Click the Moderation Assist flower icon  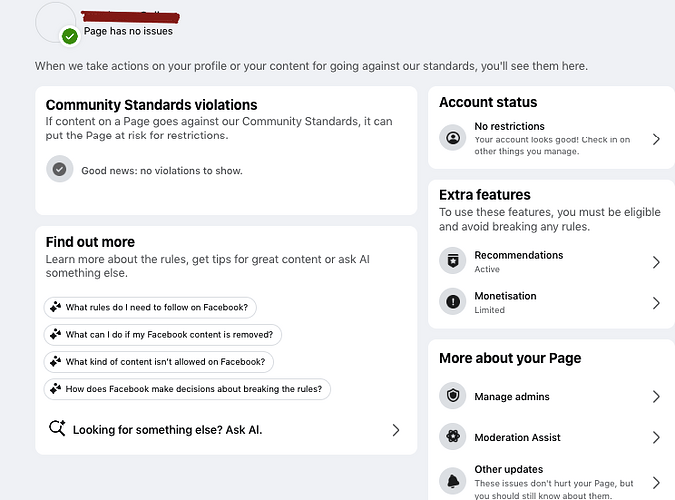coord(452,436)
